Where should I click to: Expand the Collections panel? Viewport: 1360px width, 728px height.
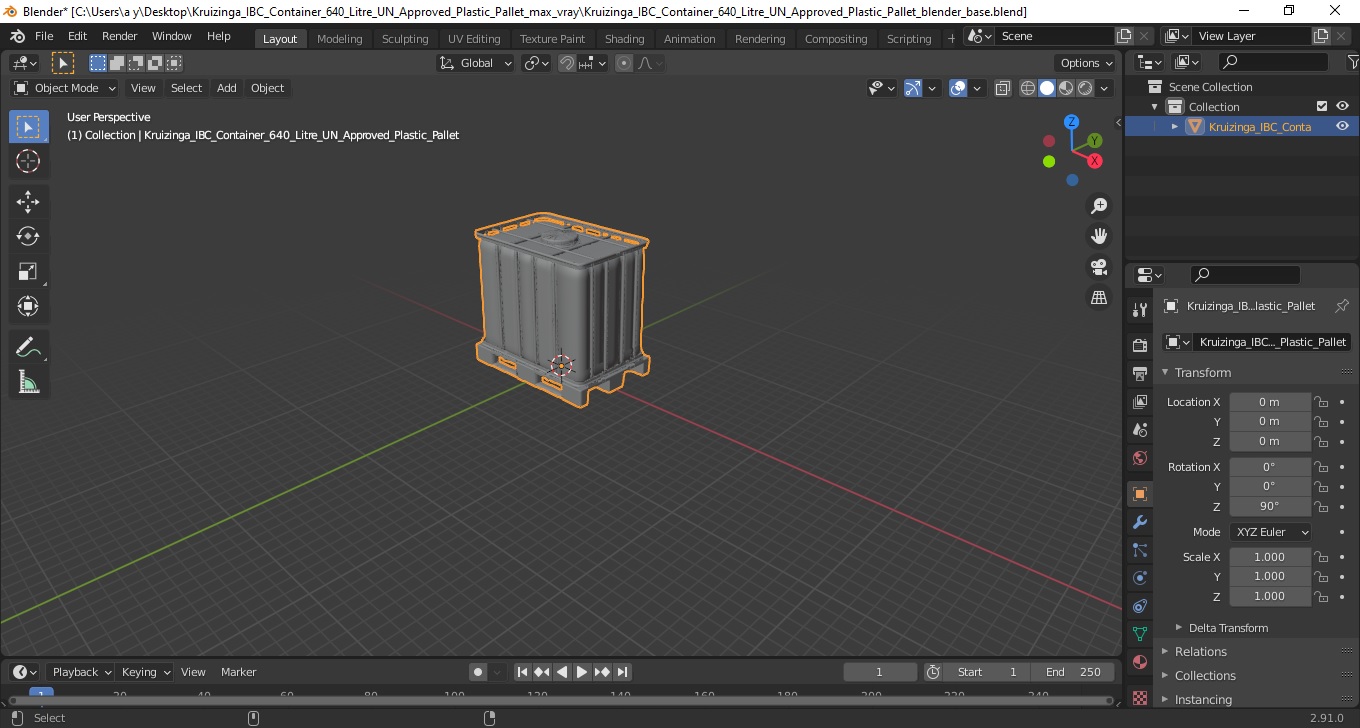click(1205, 675)
